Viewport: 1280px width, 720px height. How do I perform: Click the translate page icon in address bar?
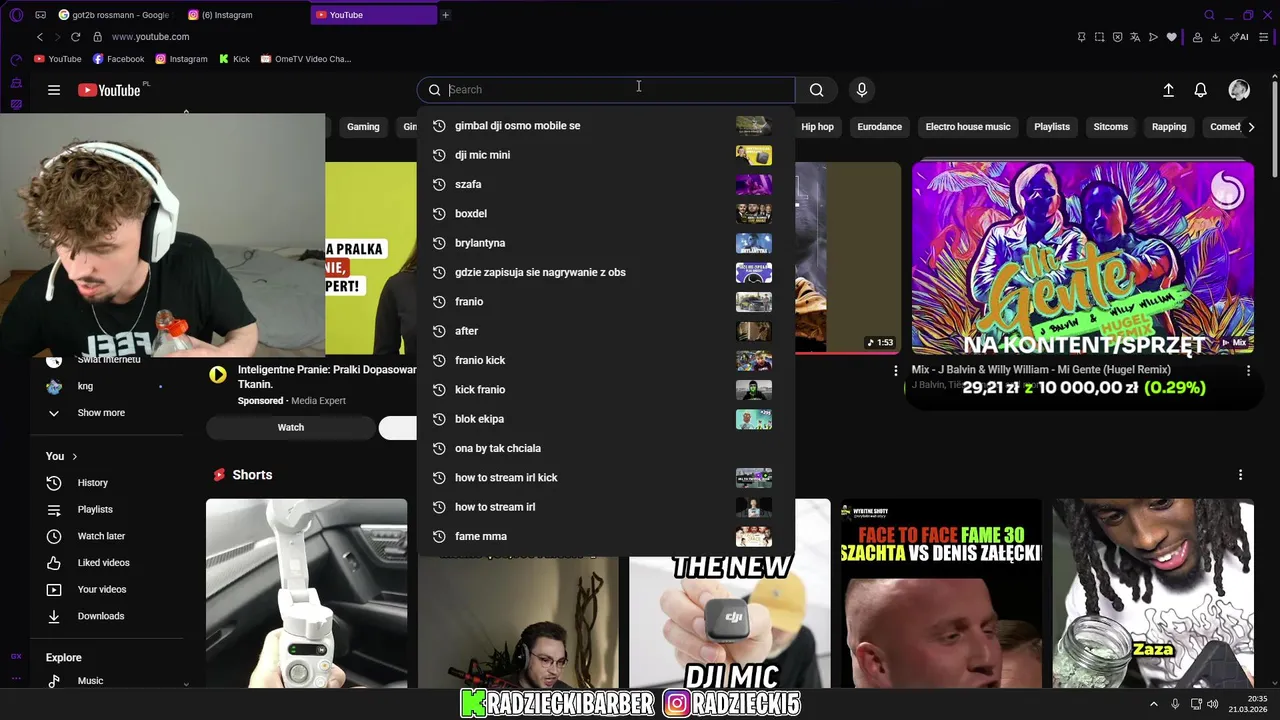coord(1135,37)
